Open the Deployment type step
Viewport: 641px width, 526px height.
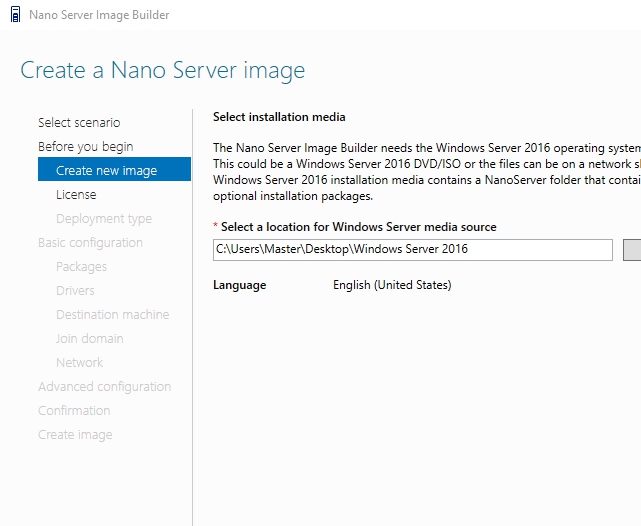(x=104, y=219)
